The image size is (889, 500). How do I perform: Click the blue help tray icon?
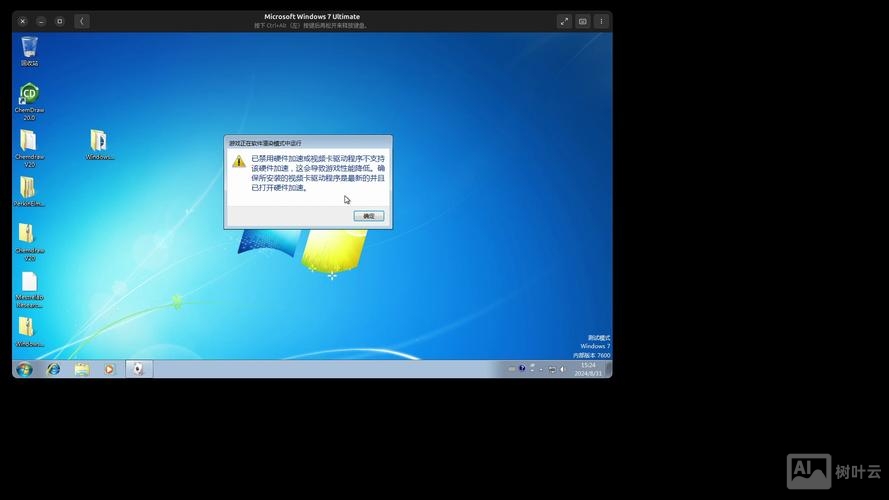[522, 368]
